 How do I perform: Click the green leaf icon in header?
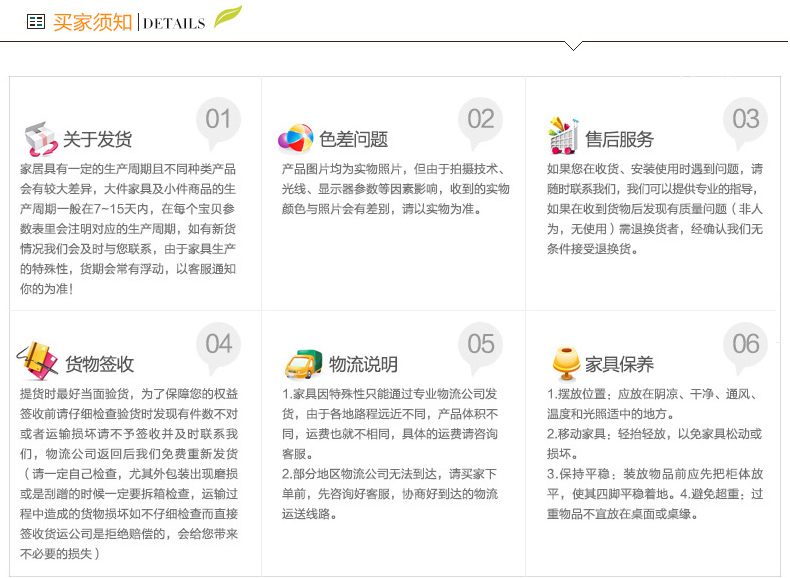(x=228, y=17)
